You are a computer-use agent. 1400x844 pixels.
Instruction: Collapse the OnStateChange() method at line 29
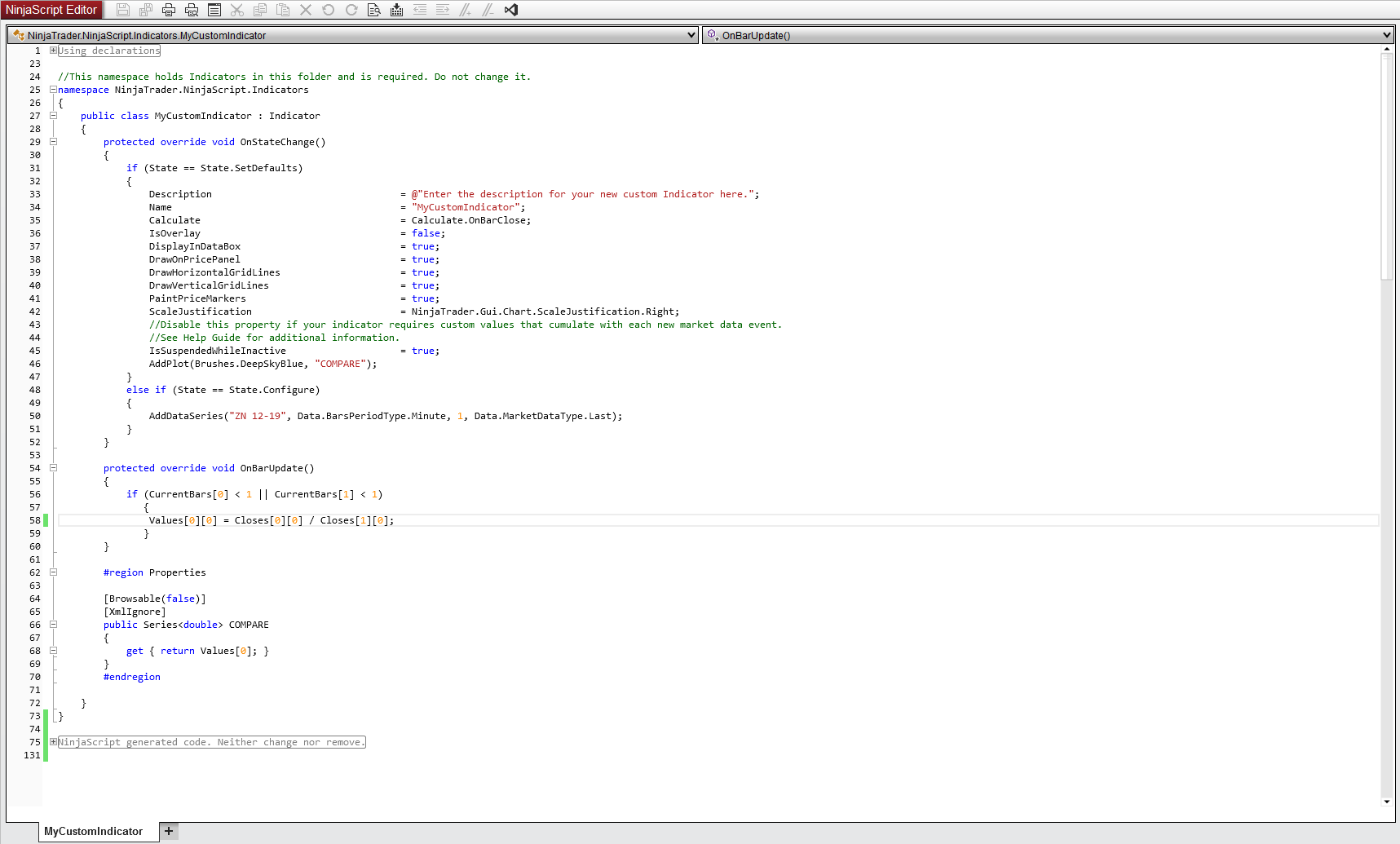53,142
